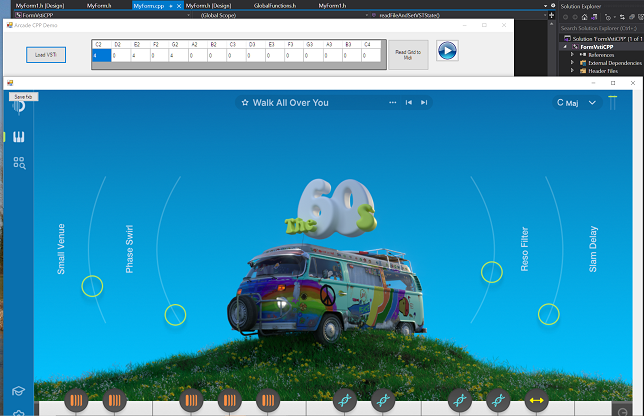The width and height of the screenshot is (644, 416).
Task: Click the A2 column header in grid
Action: click(x=198, y=44)
